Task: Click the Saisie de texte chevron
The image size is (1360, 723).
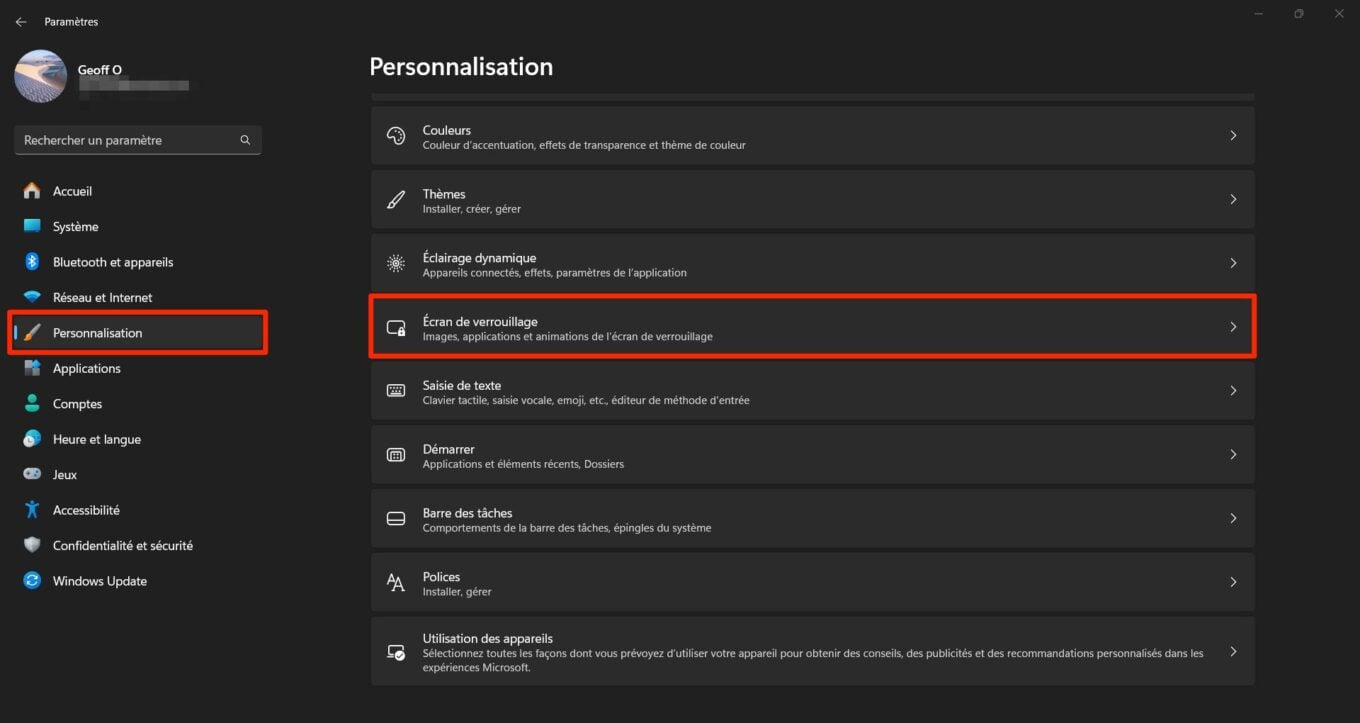Action: [x=1233, y=391]
